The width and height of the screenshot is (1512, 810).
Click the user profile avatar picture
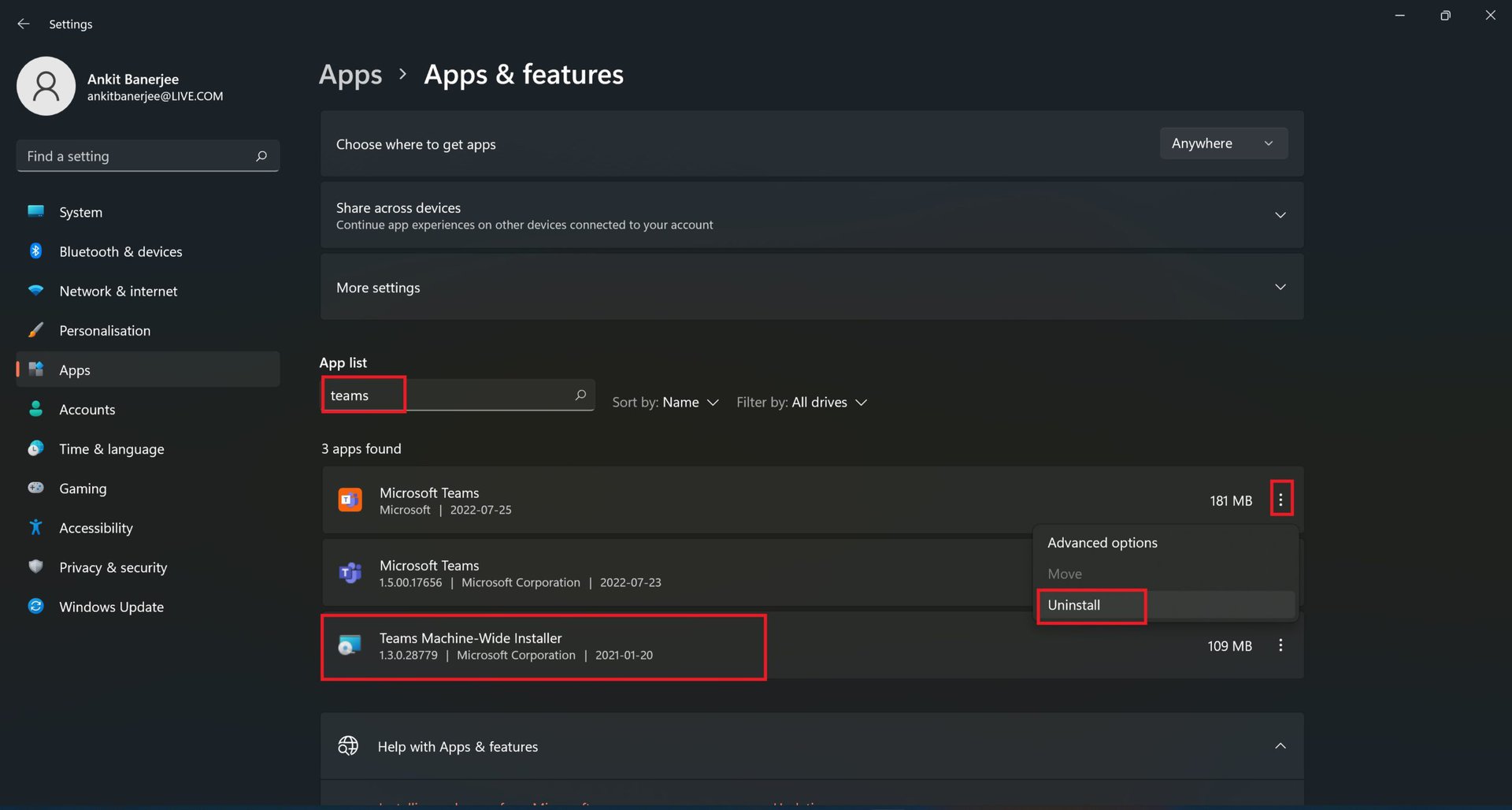[46, 86]
